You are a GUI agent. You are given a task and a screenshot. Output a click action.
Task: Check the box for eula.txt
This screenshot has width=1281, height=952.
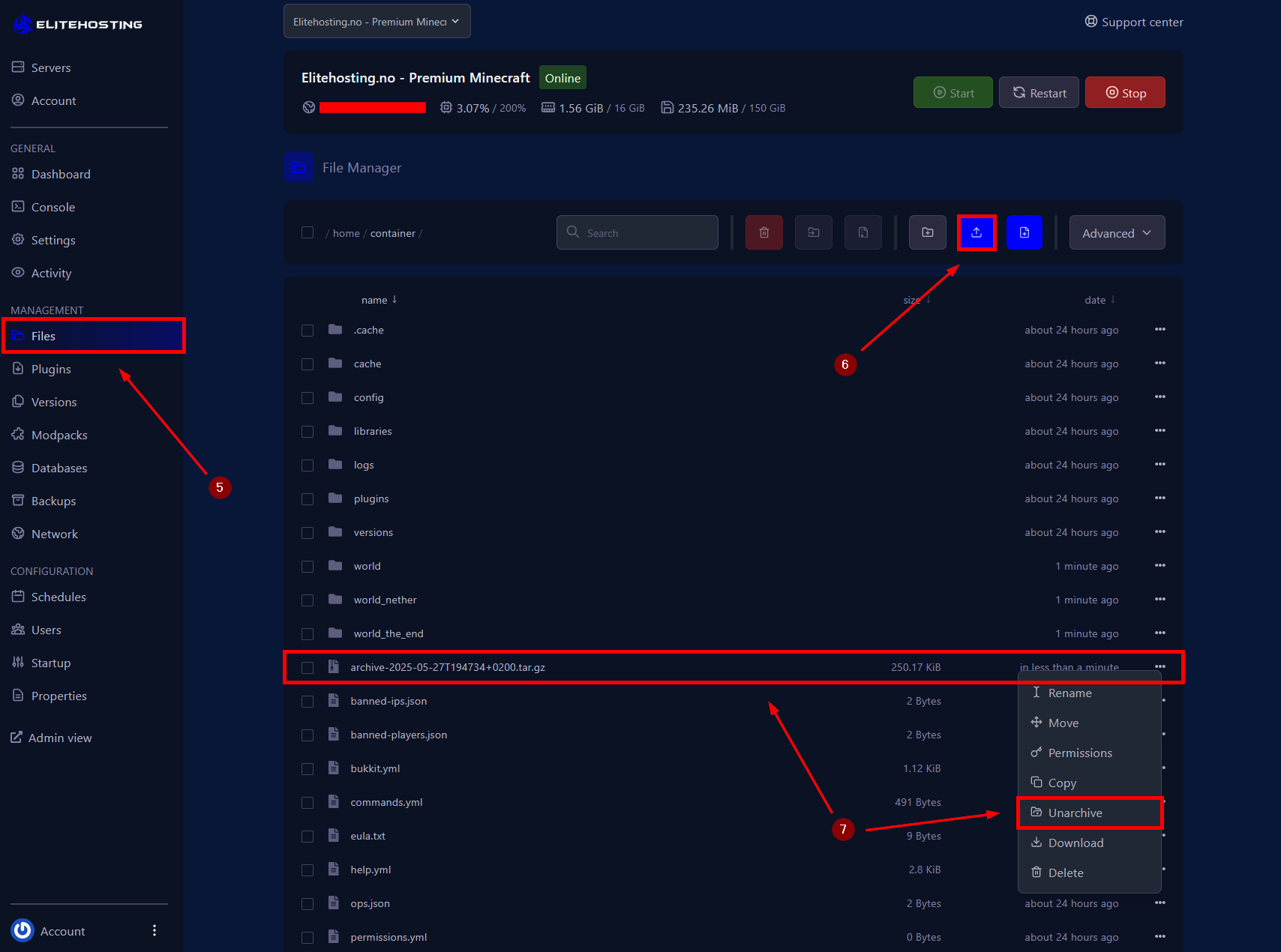307,837
